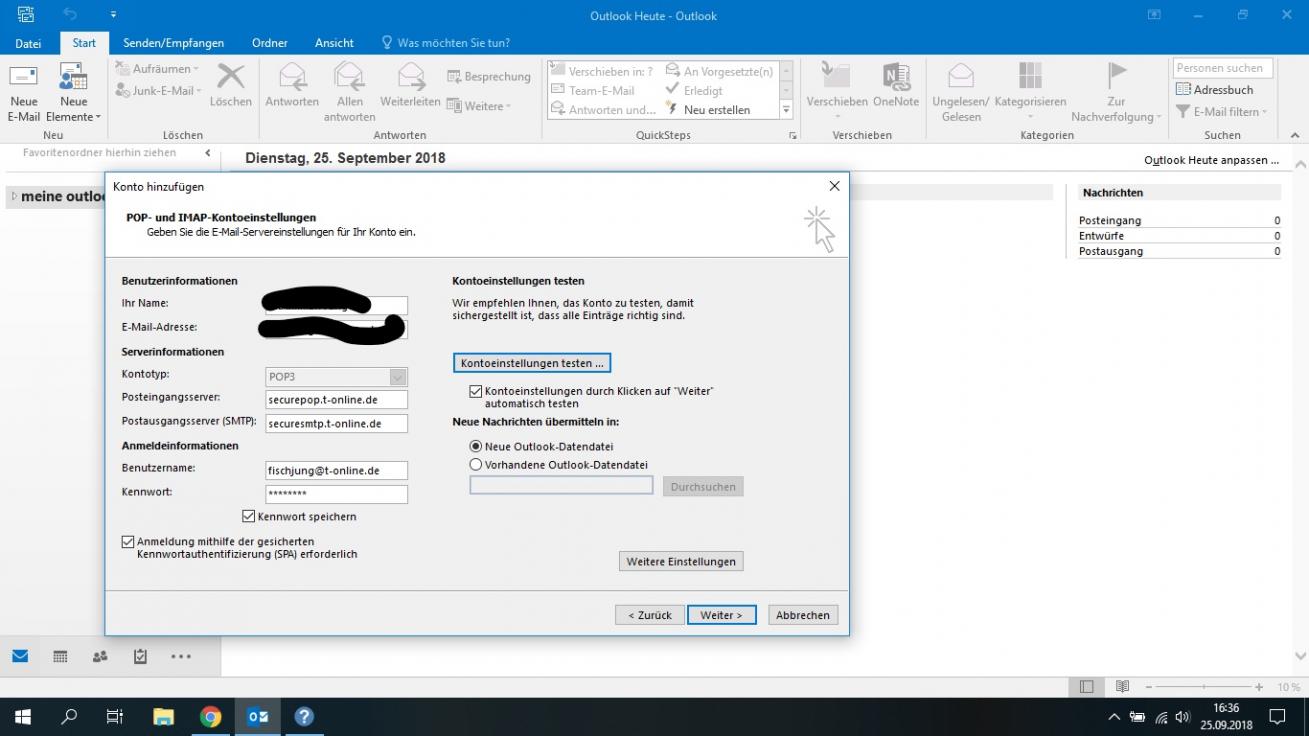Open Windows Start menu
The height and width of the screenshot is (736, 1309).
(23, 716)
